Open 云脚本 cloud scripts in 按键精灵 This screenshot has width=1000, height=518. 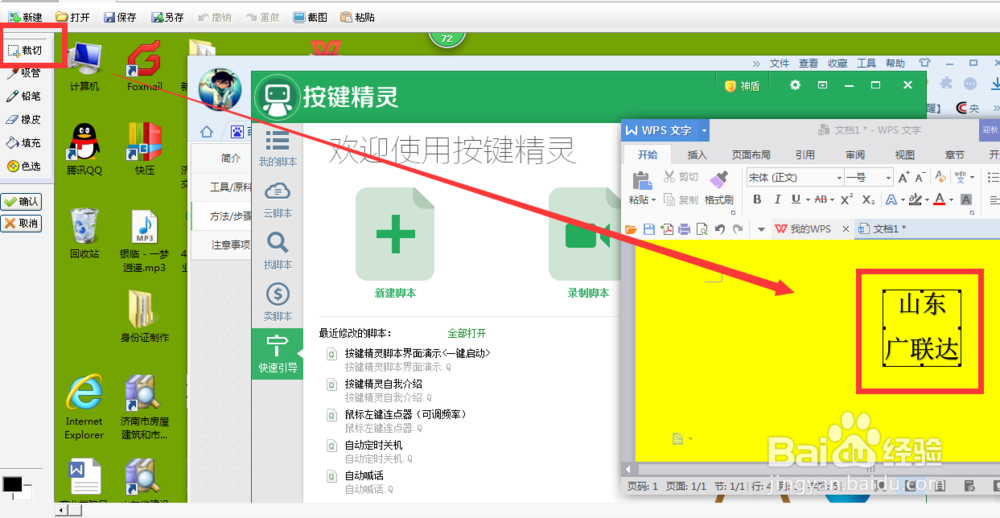277,200
